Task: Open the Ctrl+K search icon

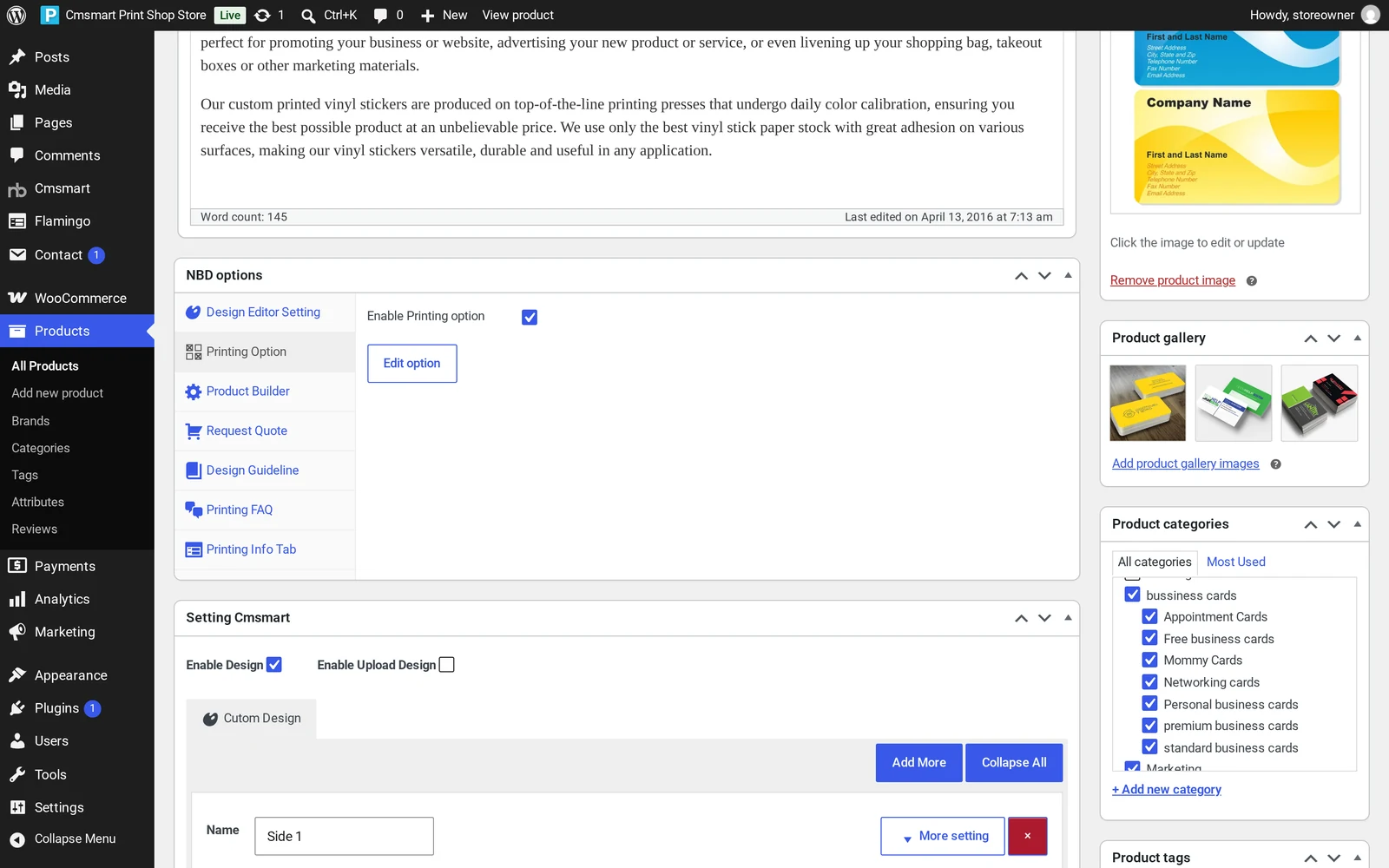Action: pyautogui.click(x=308, y=16)
